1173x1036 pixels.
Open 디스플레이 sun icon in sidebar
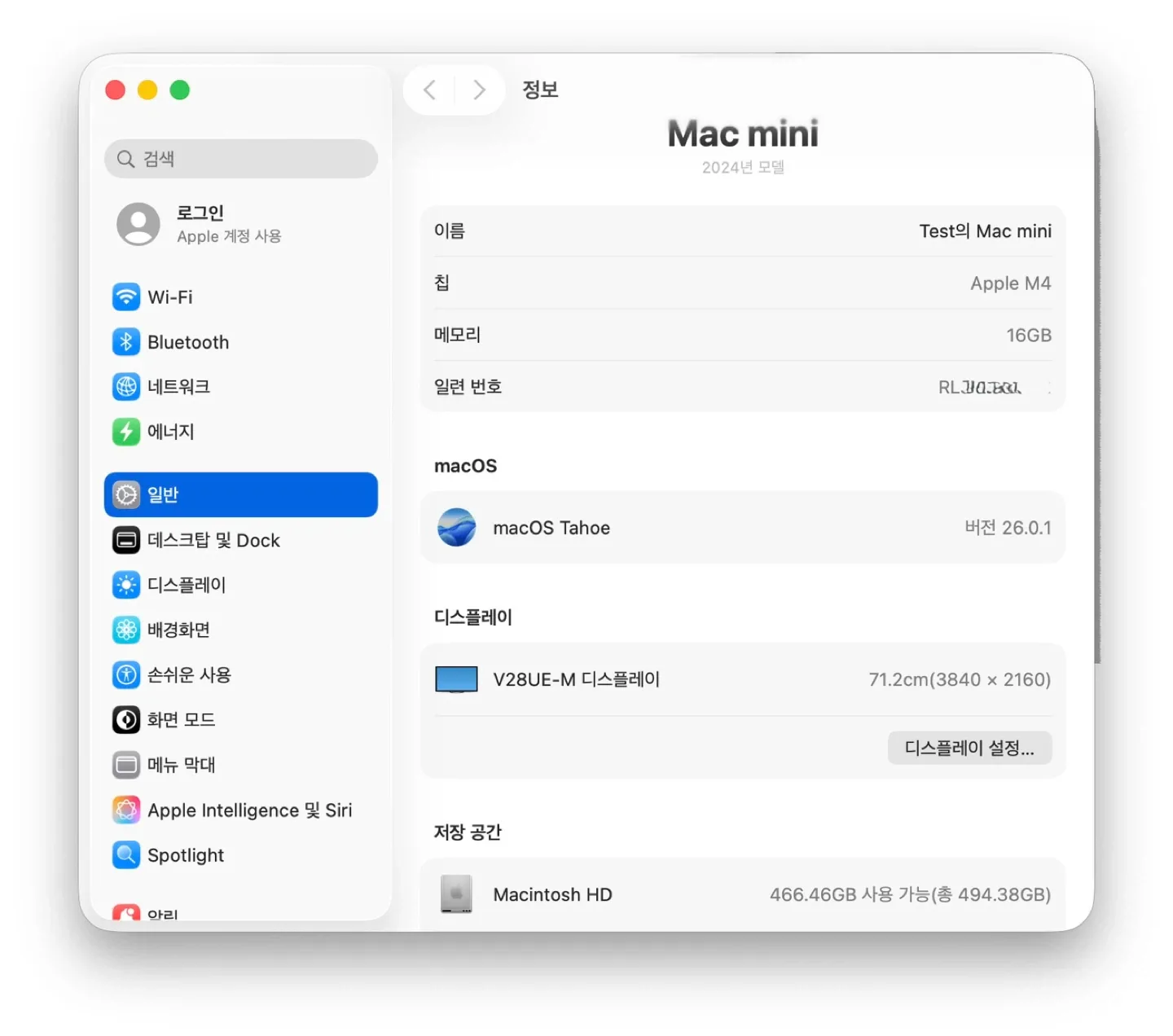click(x=126, y=585)
